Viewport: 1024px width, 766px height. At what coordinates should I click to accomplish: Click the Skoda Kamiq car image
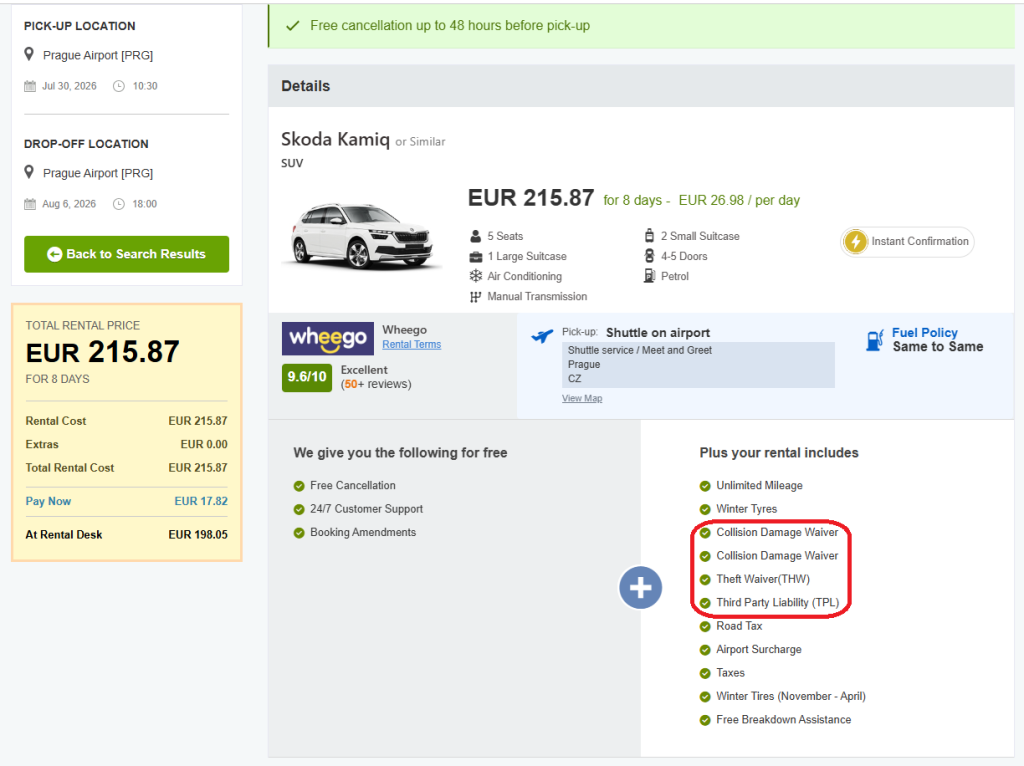pyautogui.click(x=362, y=237)
